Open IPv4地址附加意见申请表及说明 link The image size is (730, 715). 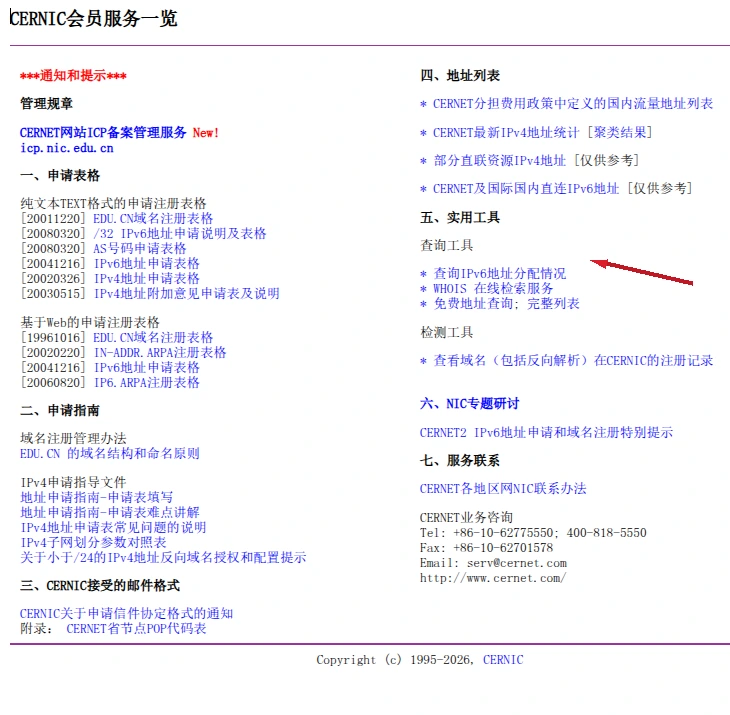[187, 293]
